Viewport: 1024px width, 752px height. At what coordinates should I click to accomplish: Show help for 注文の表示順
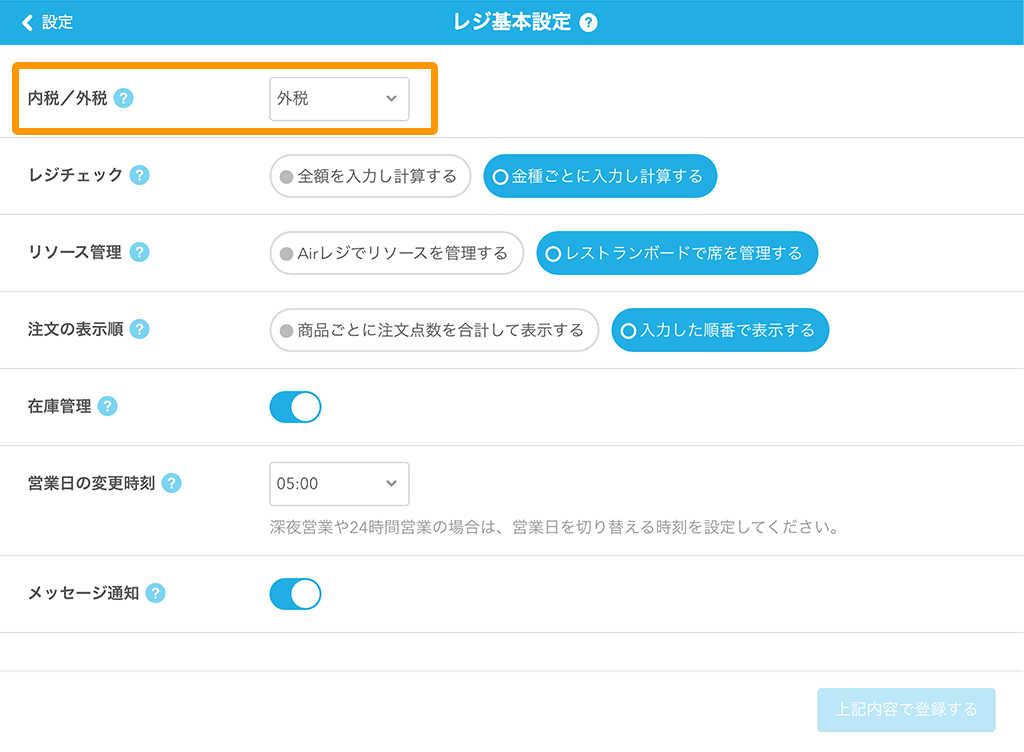pos(139,329)
